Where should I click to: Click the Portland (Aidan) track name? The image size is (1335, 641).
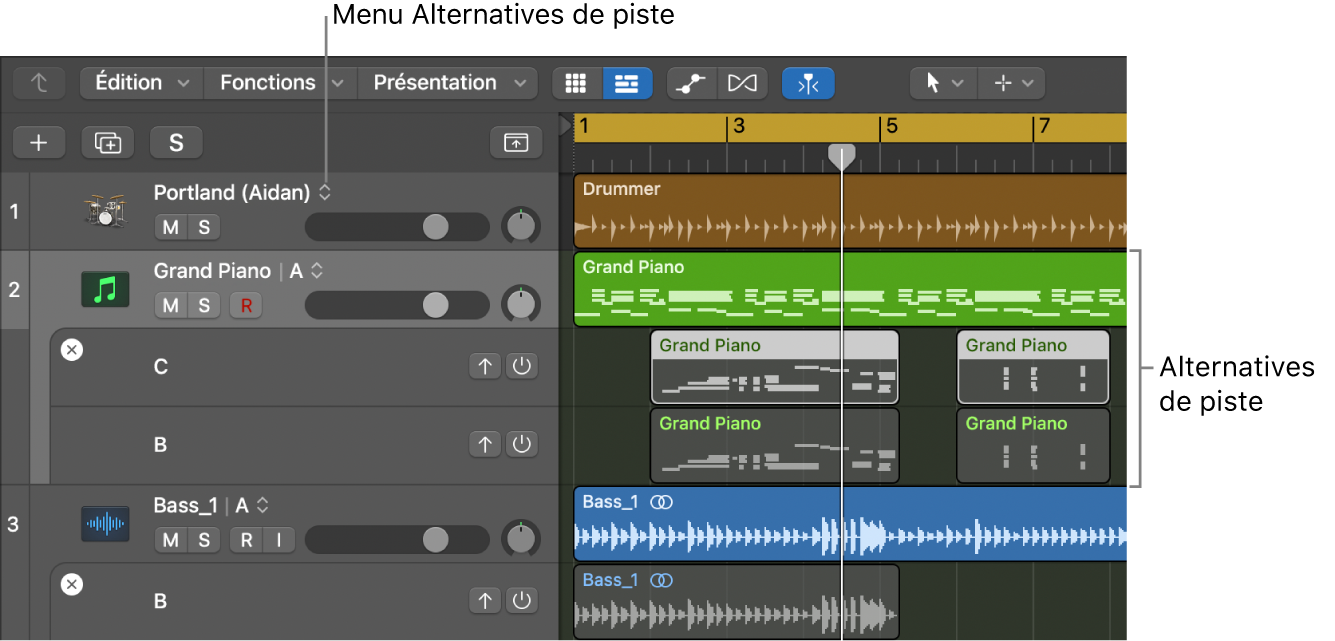232,193
